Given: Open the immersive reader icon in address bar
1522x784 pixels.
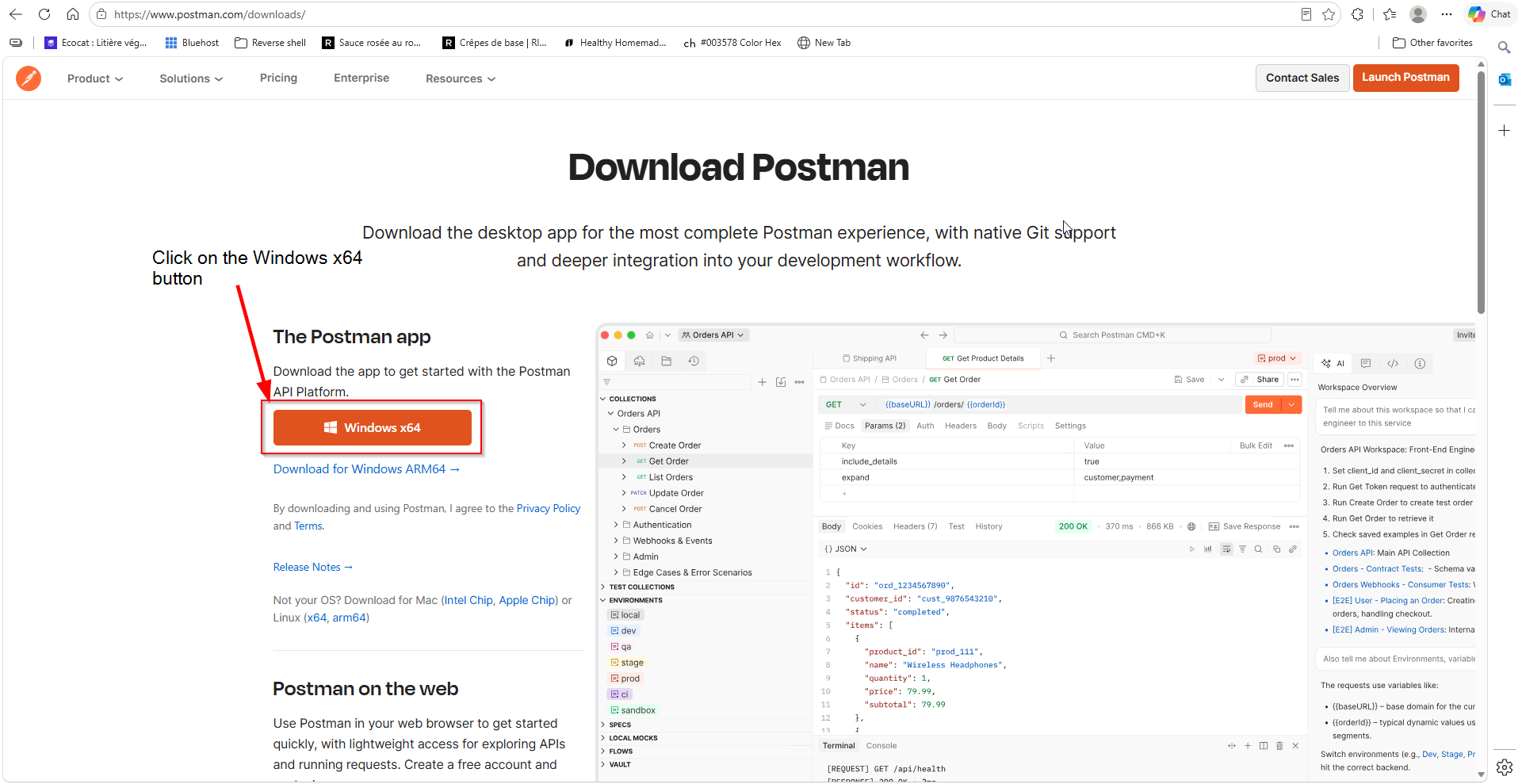Looking at the screenshot, I should click(x=1306, y=14).
